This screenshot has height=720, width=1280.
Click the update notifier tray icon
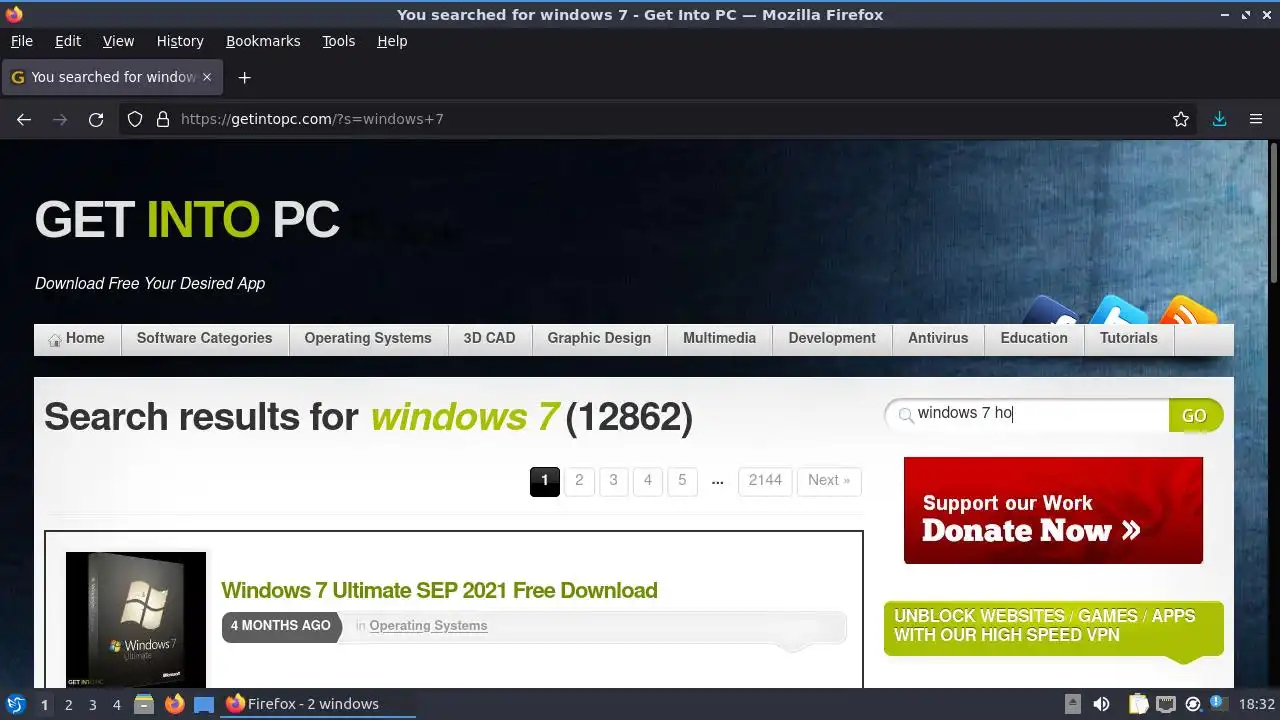1193,704
